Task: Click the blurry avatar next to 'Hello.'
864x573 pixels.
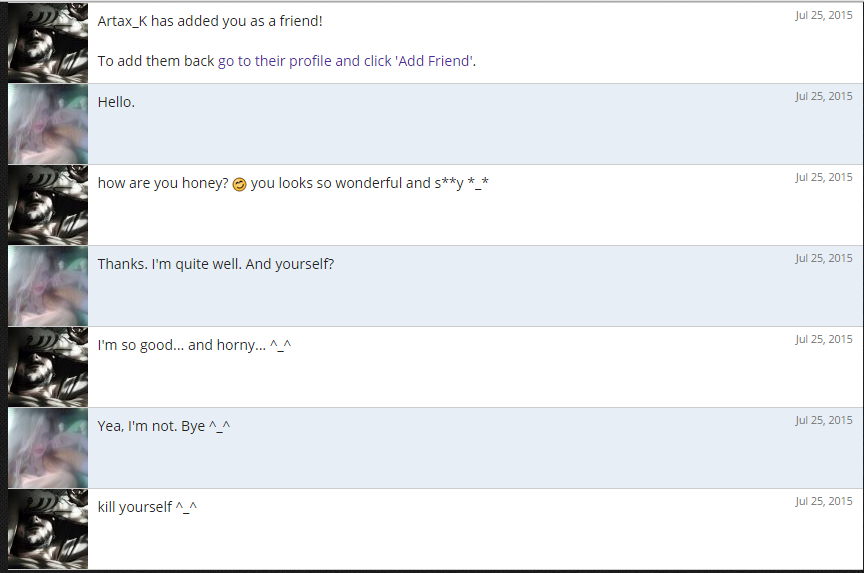Action: [x=48, y=124]
